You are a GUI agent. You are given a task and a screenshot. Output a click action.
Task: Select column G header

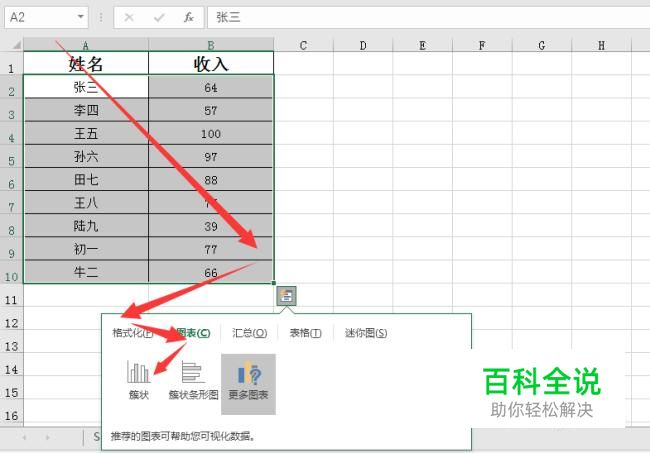542,45
